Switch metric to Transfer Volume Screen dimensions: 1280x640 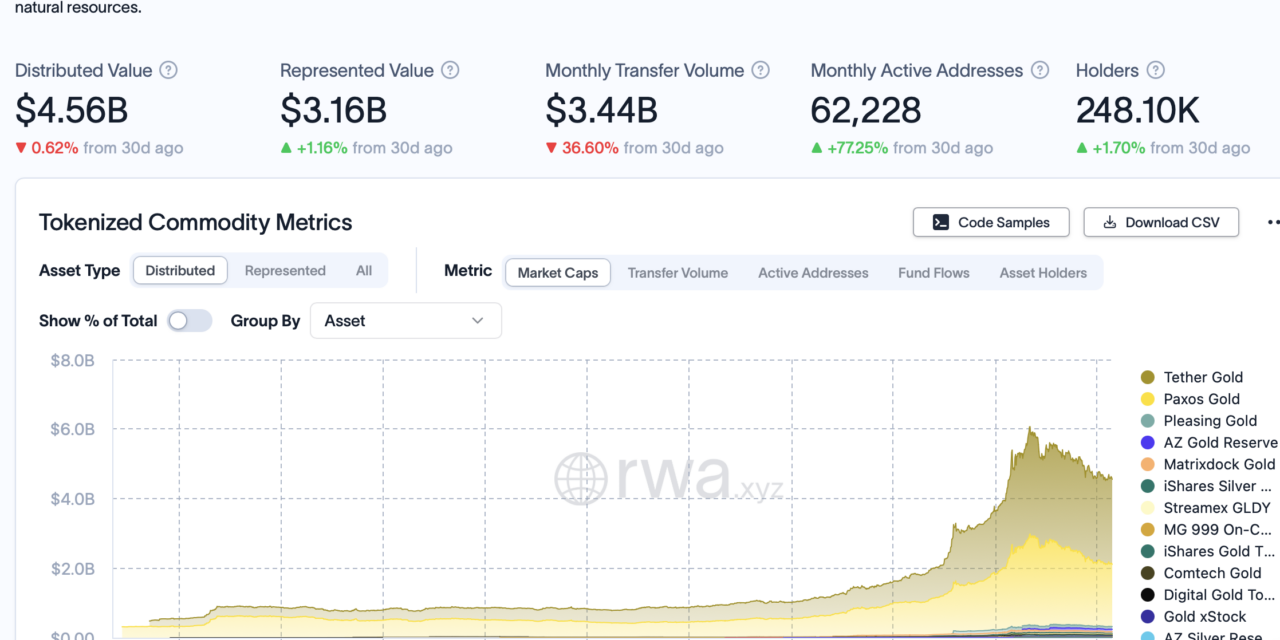[678, 272]
